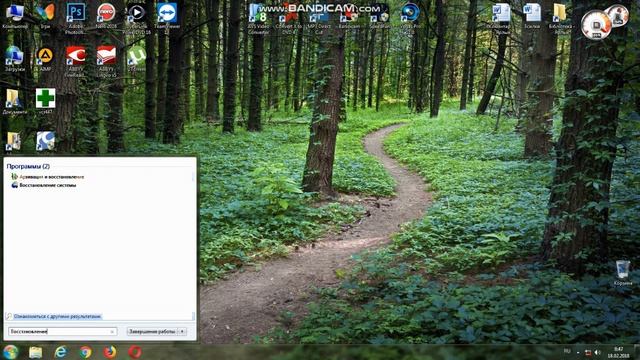The image size is (640, 360).
Task: Click the CPU meter gauge gadget
Action: [596, 25]
